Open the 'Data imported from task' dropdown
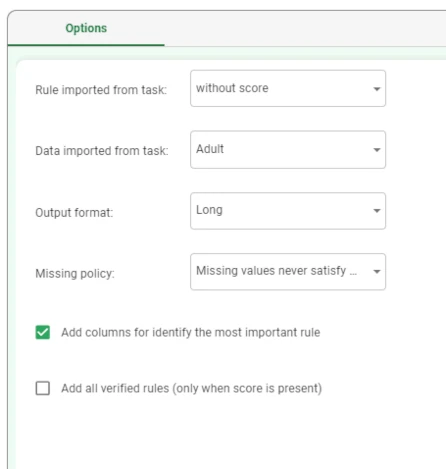 (x=288, y=150)
